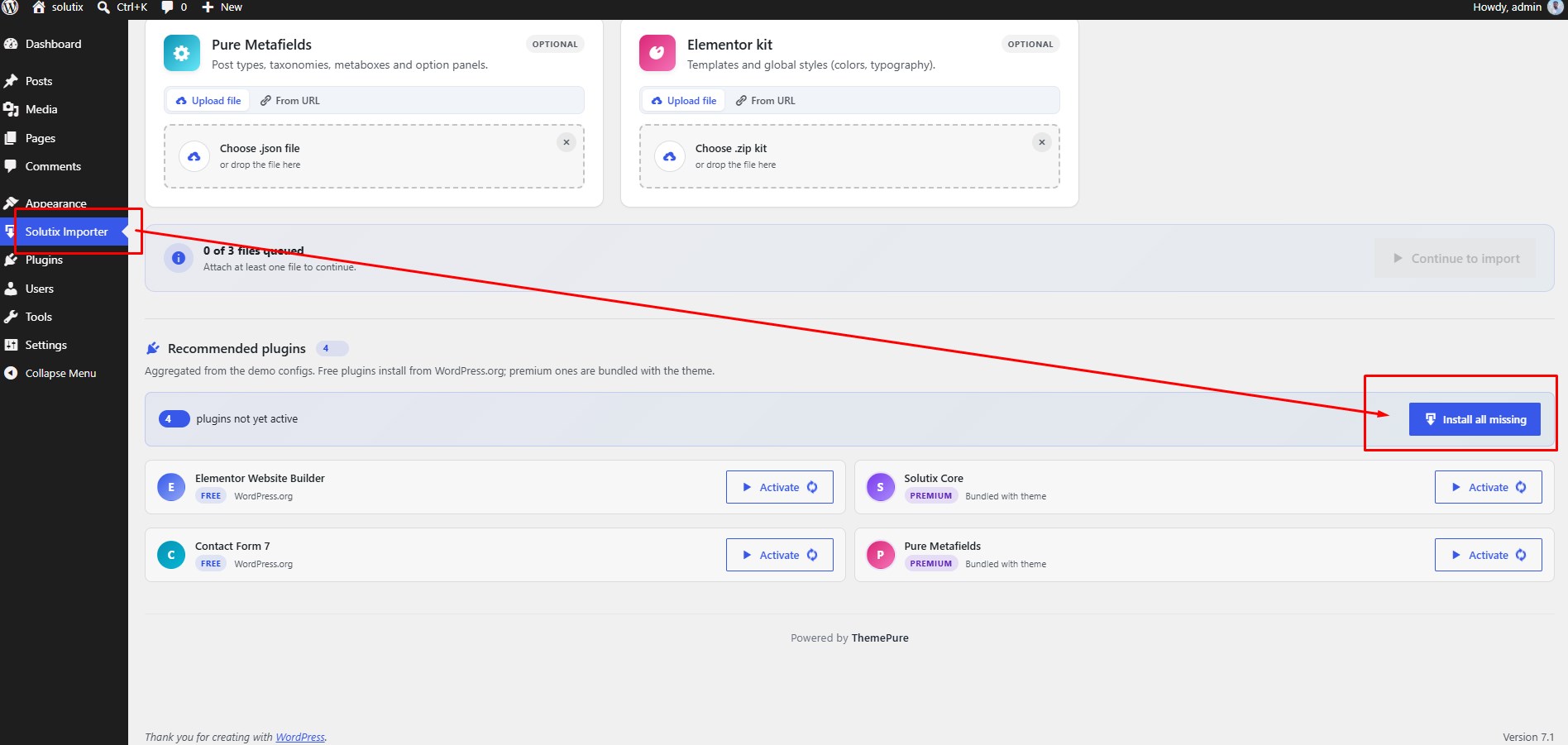Screen dimensions: 1568x745
Task: Collapse the admin sidebar menu
Action: [60, 373]
